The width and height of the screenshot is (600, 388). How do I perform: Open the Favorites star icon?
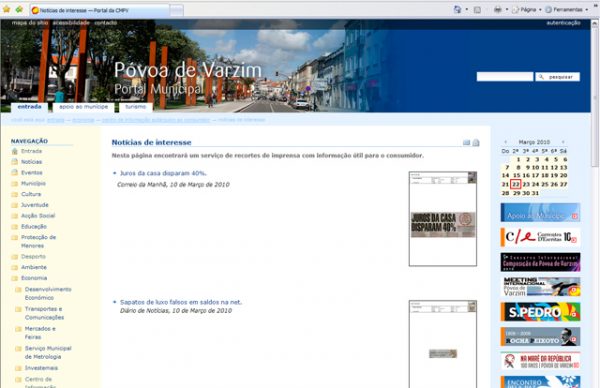(6, 9)
